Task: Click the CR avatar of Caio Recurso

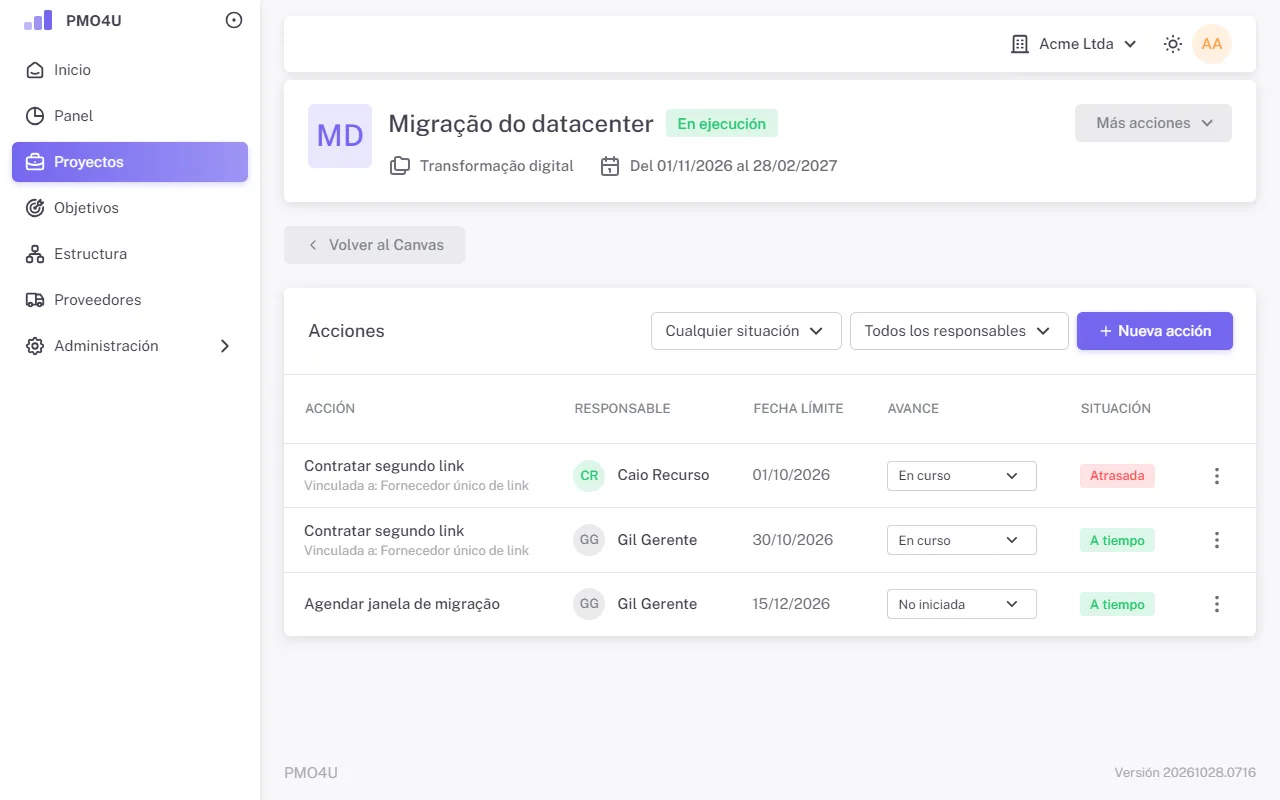Action: tap(589, 476)
